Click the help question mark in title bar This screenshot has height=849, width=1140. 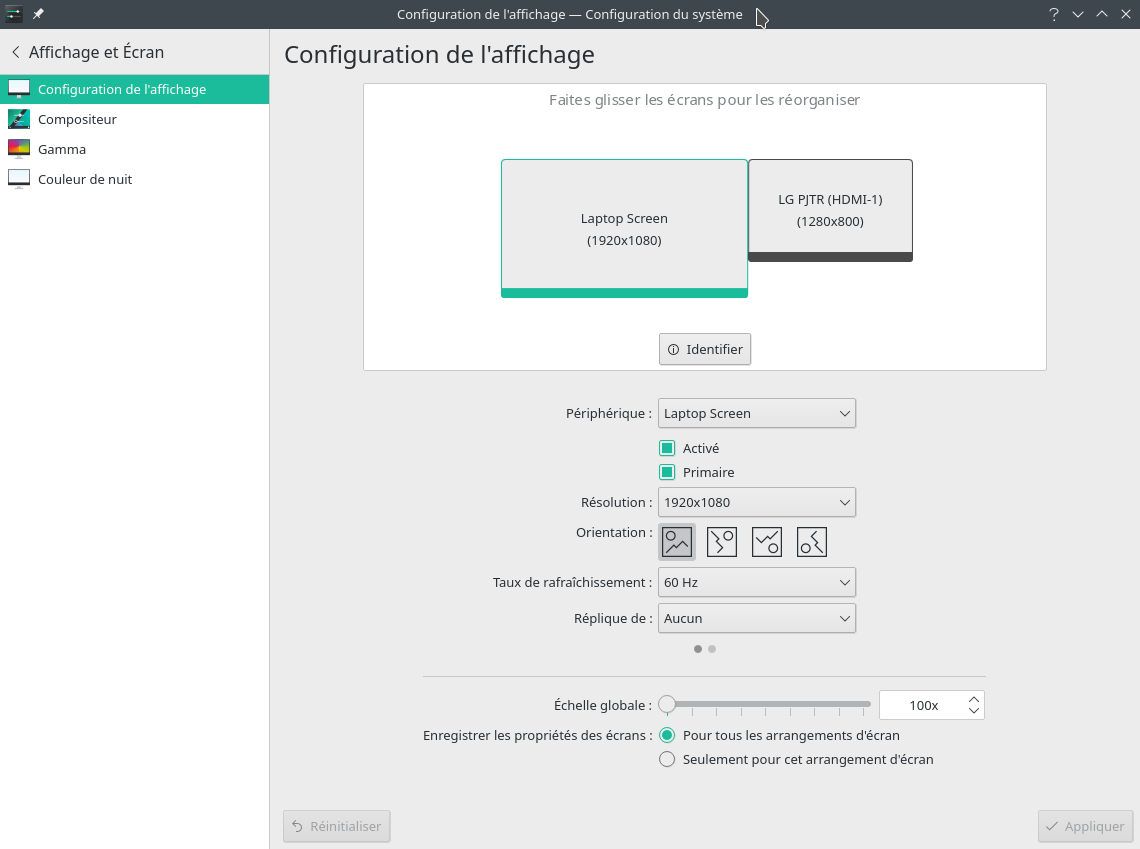pos(1054,14)
